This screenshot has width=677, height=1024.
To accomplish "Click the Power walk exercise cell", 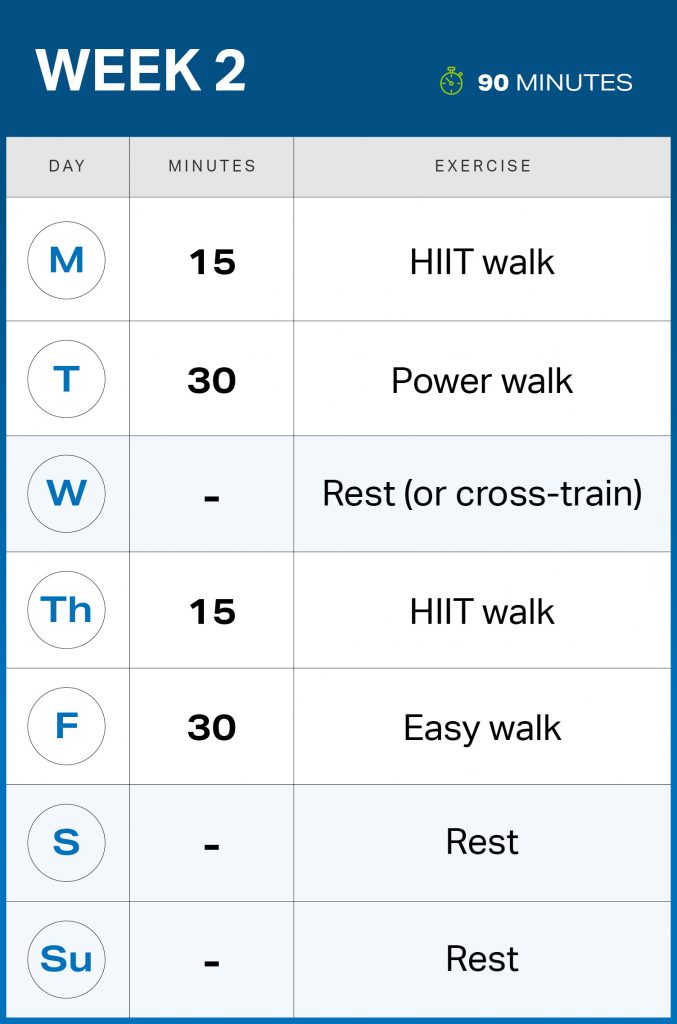I will point(482,380).
